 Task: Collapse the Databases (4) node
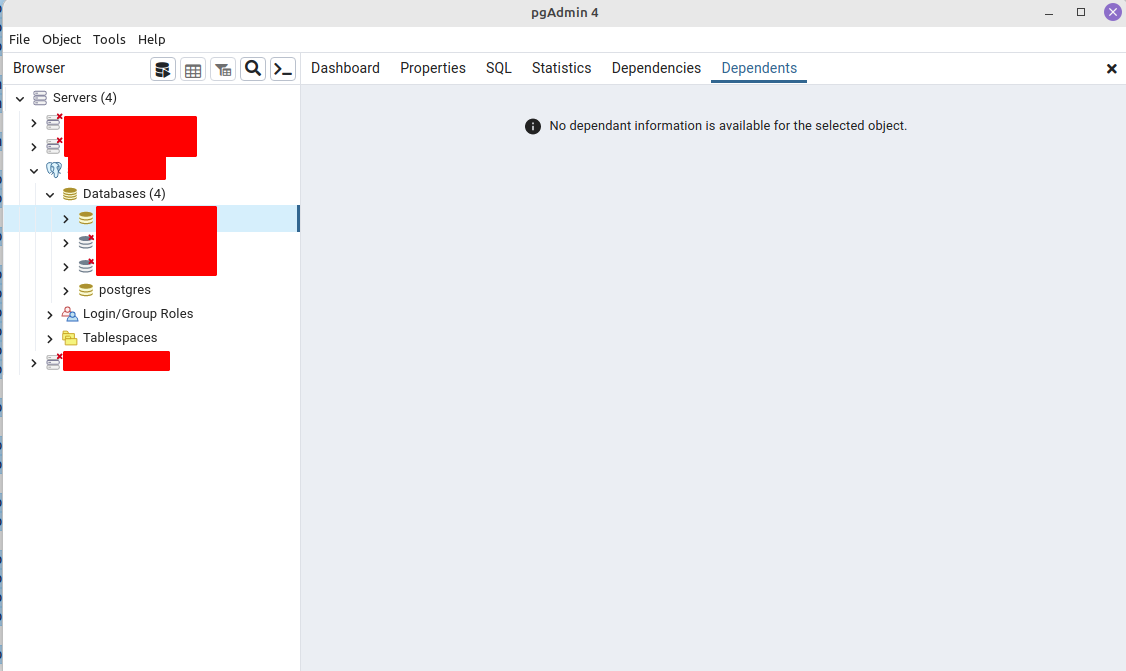click(50, 193)
